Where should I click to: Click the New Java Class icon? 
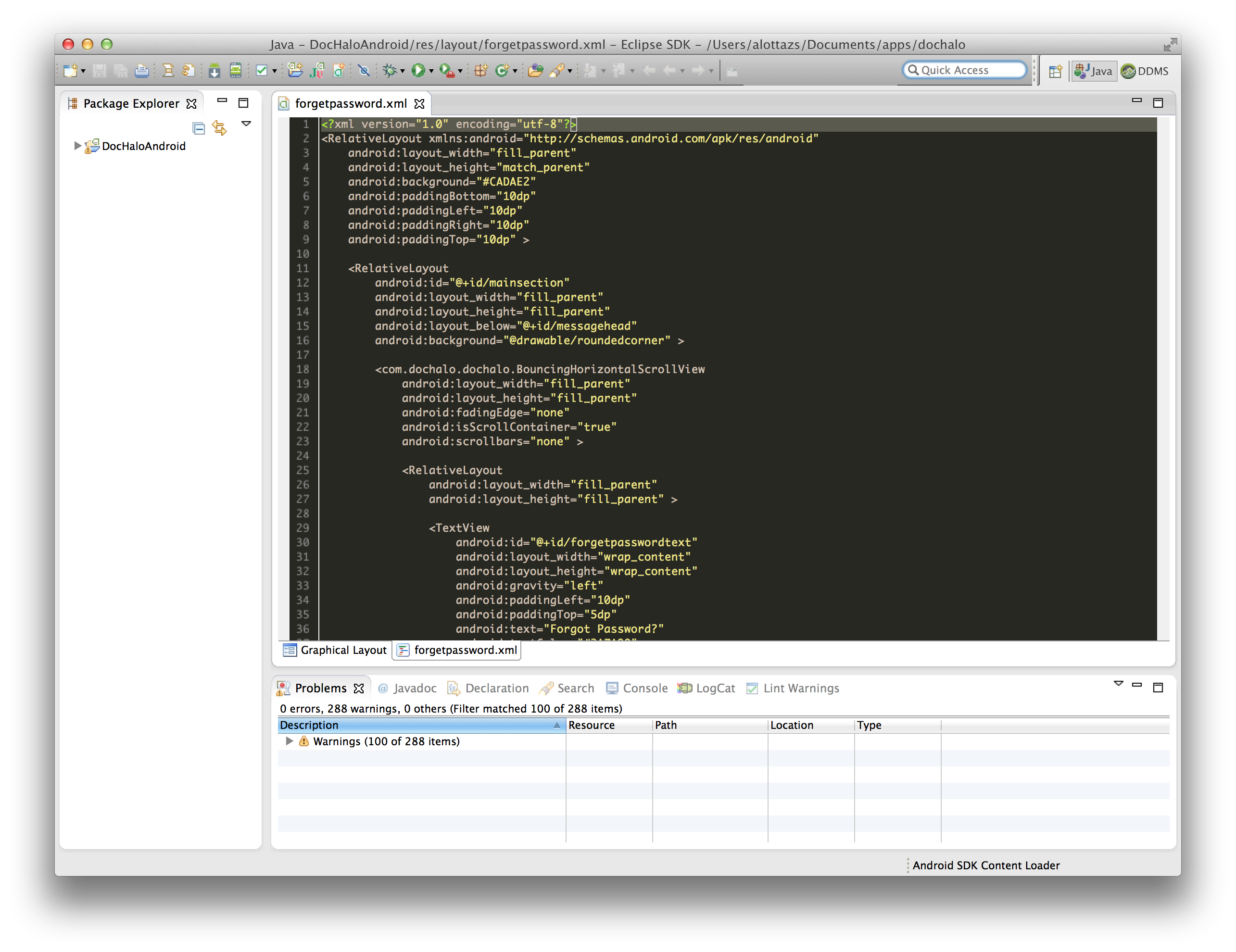tap(502, 71)
